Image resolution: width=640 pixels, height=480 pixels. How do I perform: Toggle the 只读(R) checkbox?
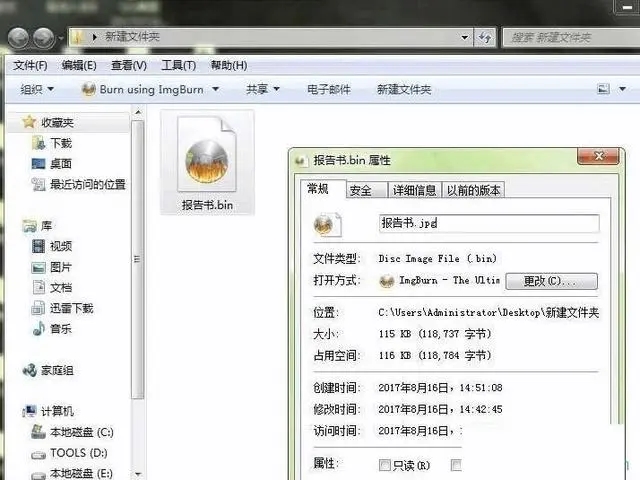[384, 464]
